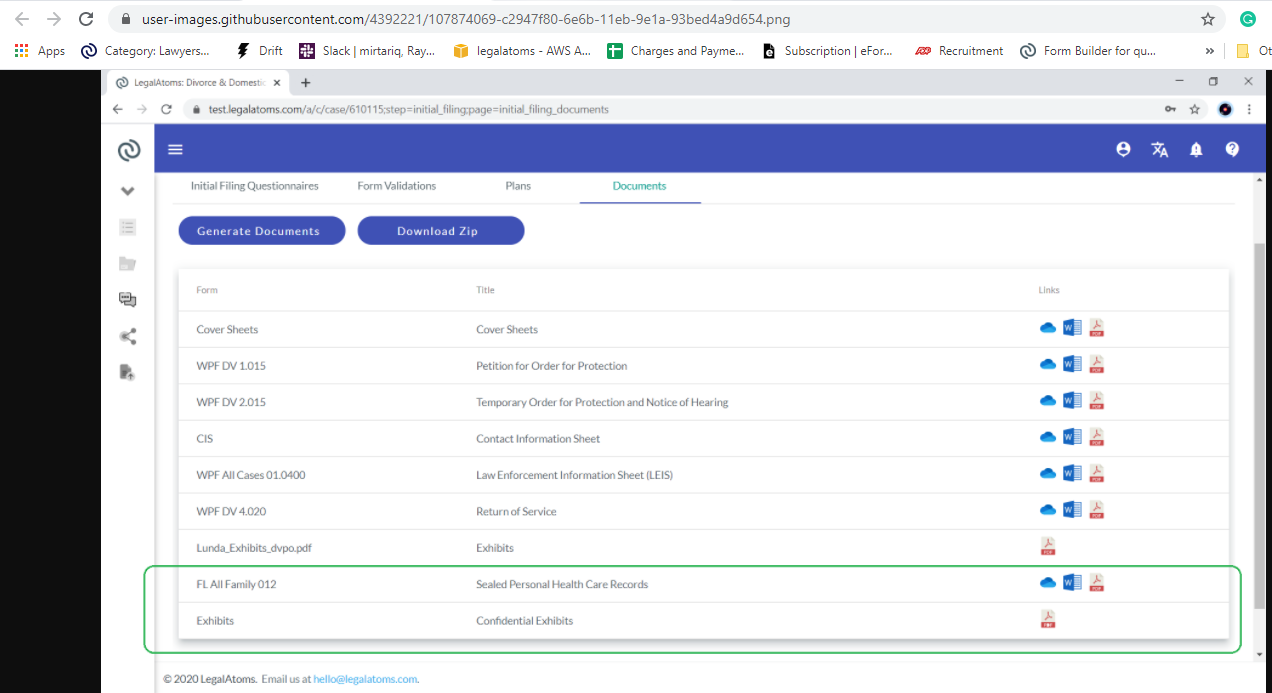Open PDF for Cover Sheets row
The height and width of the screenshot is (693, 1272).
point(1096,328)
